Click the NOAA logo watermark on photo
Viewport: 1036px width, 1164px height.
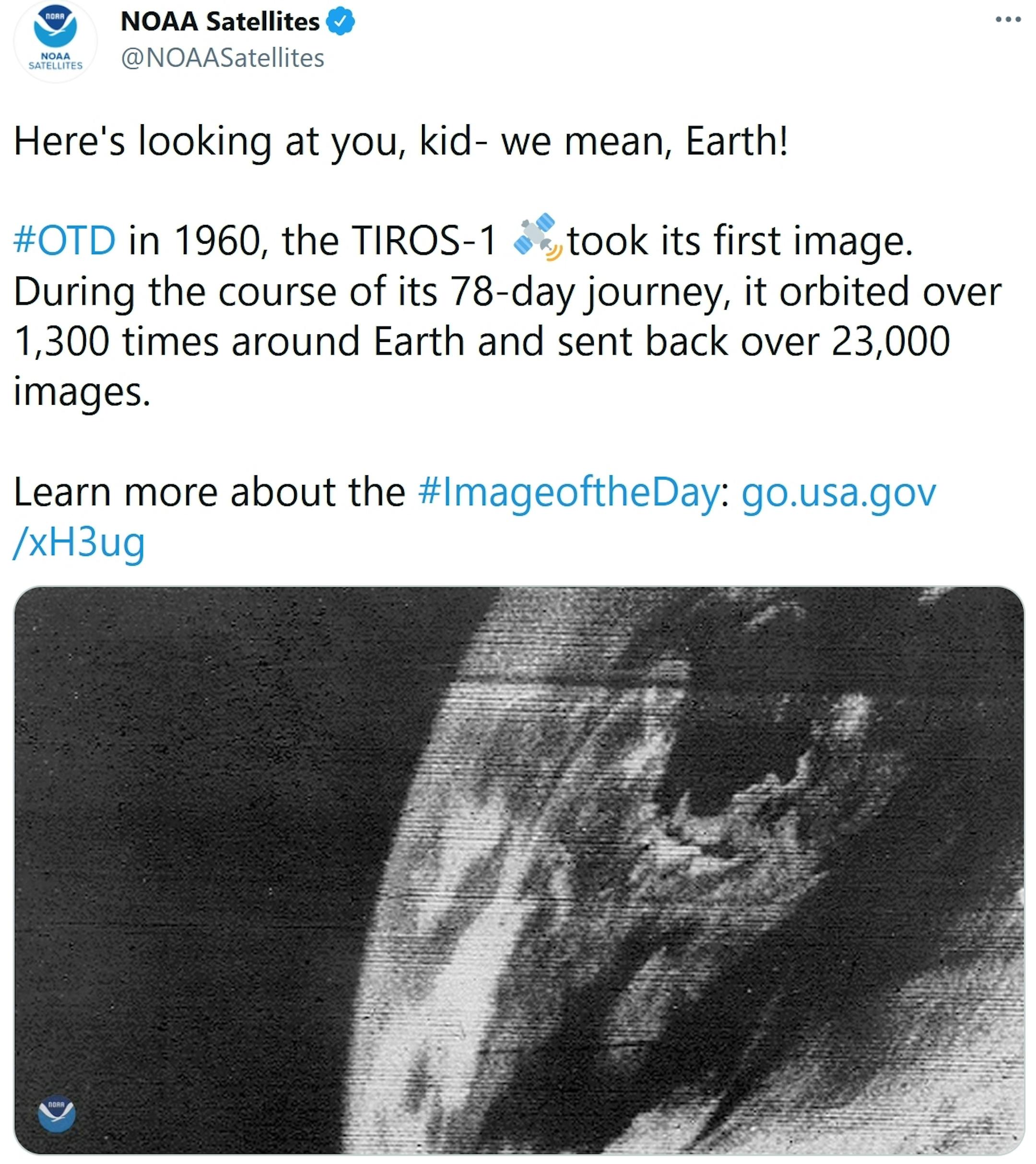pyautogui.click(x=57, y=1113)
